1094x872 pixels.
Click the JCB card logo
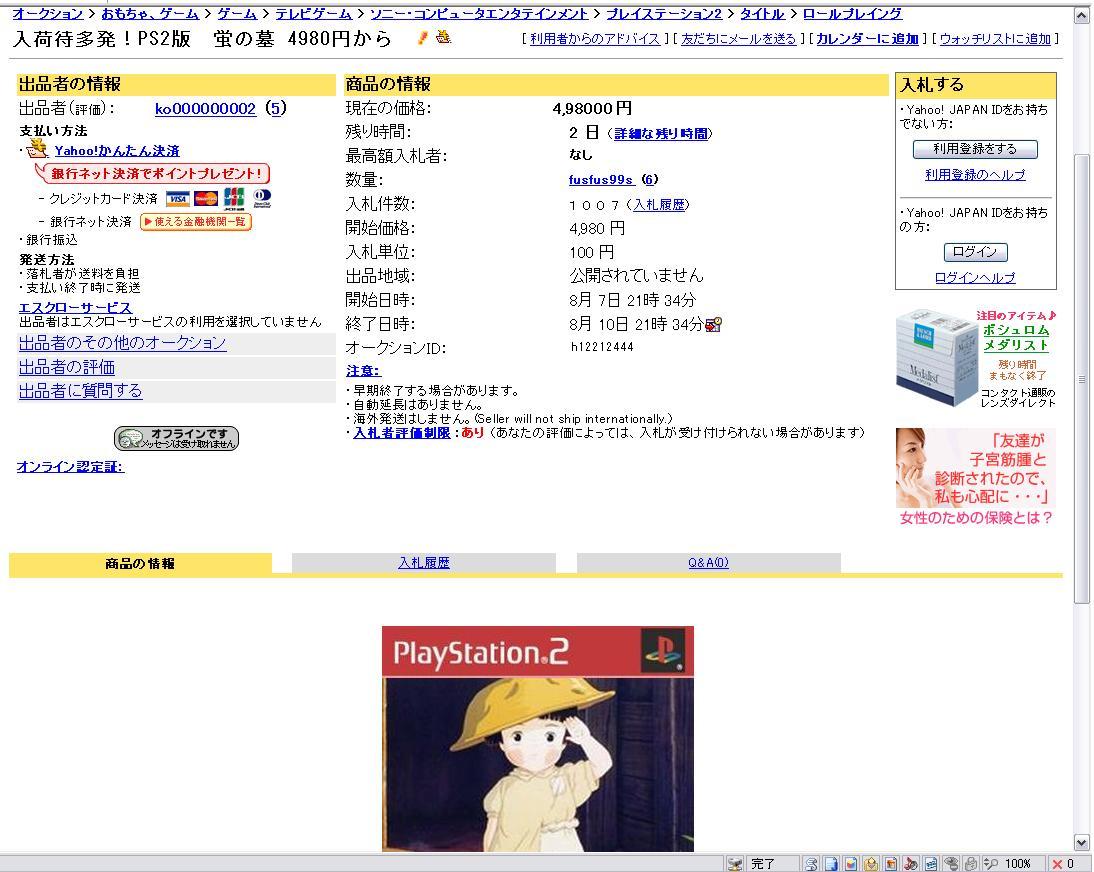coord(234,198)
